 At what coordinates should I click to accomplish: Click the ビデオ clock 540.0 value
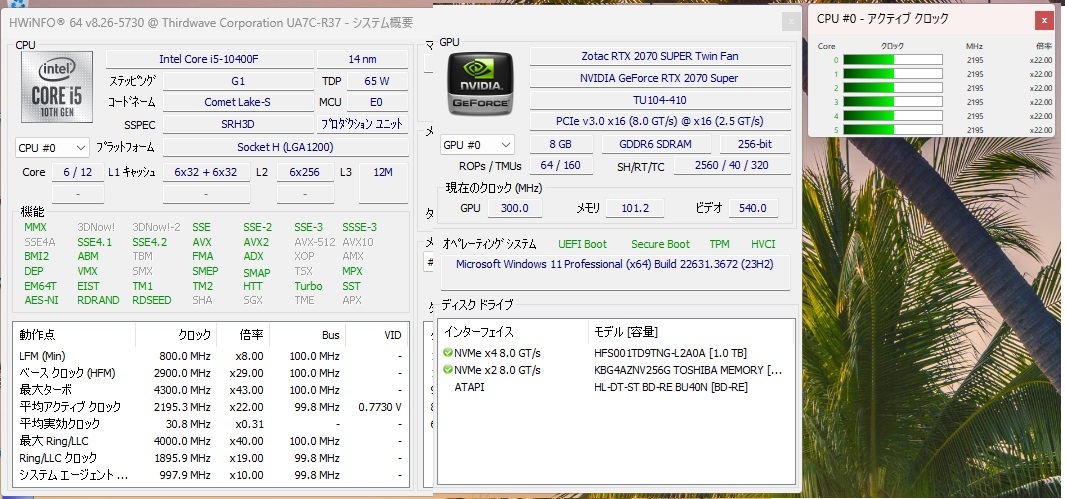pyautogui.click(x=753, y=208)
